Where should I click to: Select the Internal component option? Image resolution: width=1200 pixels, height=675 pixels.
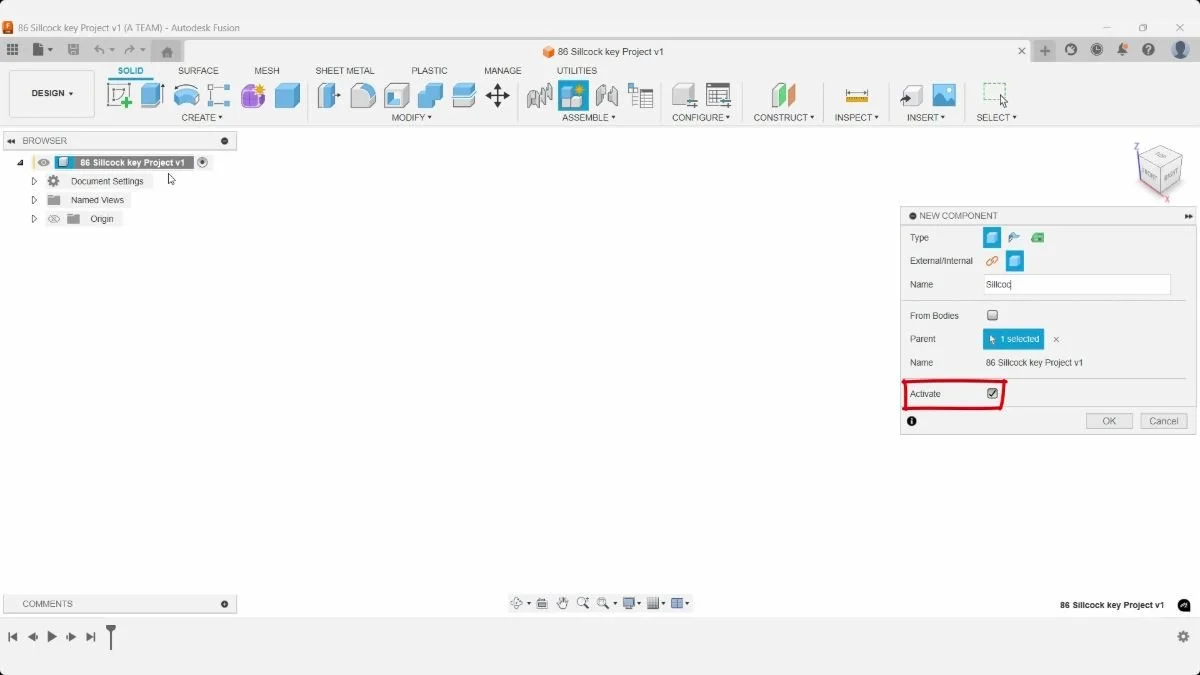click(x=1014, y=261)
